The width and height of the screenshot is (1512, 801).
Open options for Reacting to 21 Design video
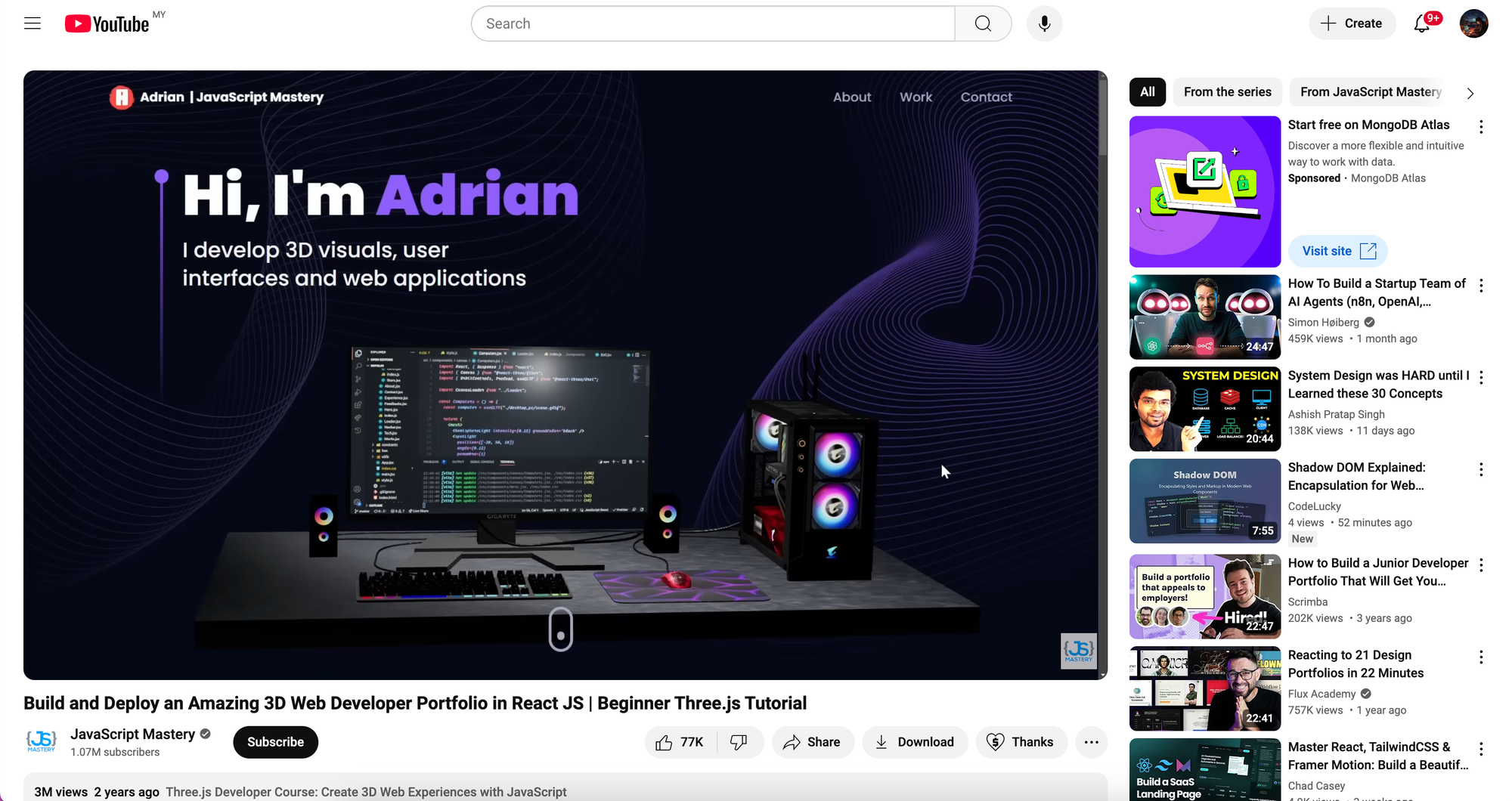[x=1481, y=657]
